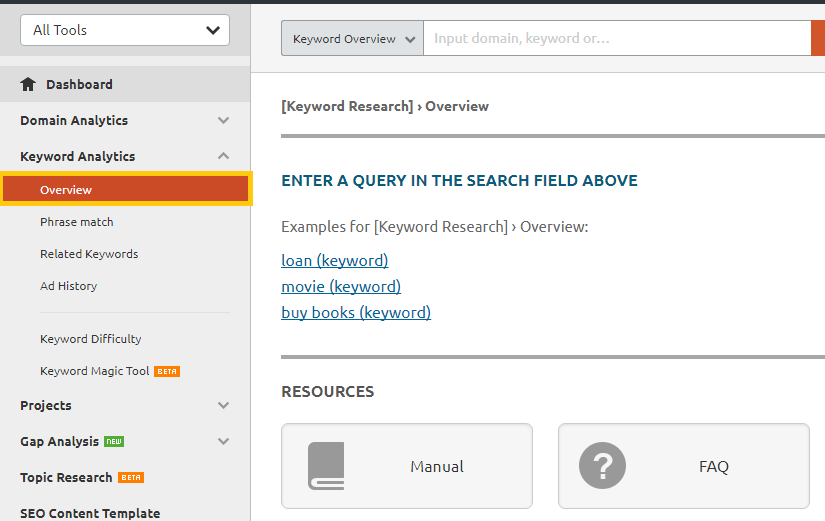This screenshot has width=825, height=521.
Task: Open the Manual resource card
Action: [x=407, y=466]
